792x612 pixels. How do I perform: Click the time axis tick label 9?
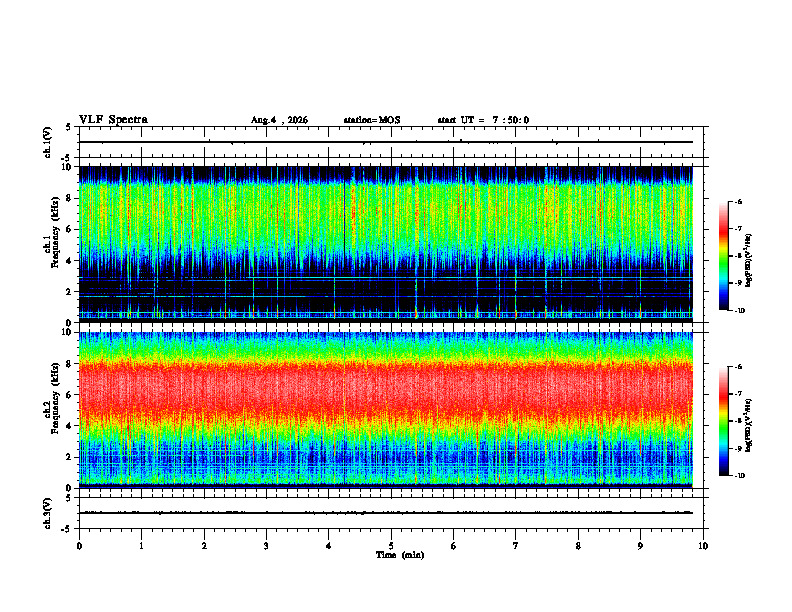tap(640, 546)
